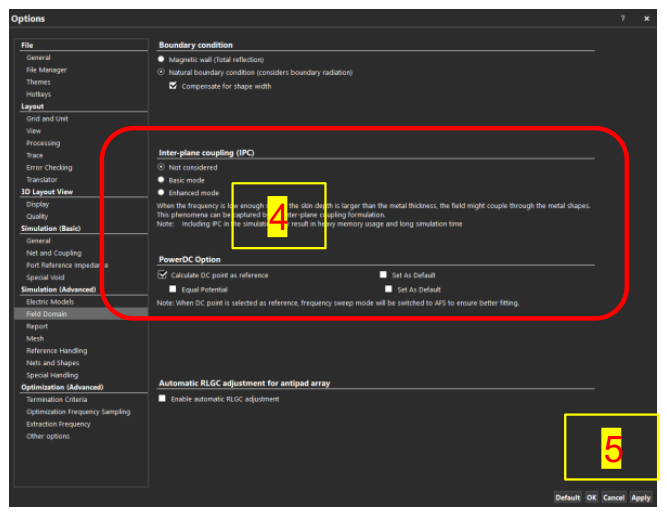Click the Default button
The width and height of the screenshot is (667, 516).
[x=567, y=497]
